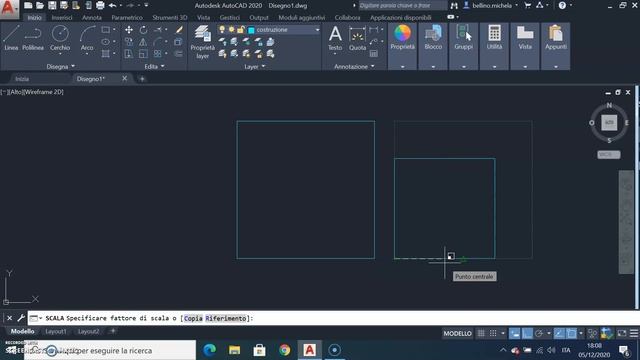This screenshot has width=640, height=360.
Task: Expand the Disegna panel
Action: [60, 66]
